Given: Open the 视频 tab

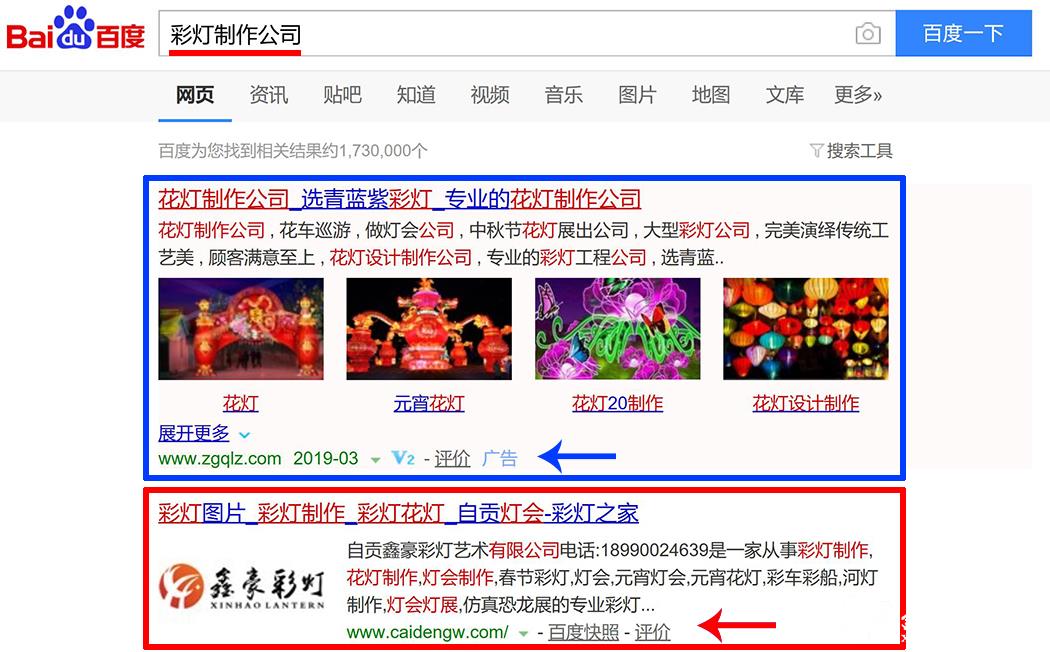Looking at the screenshot, I should coord(490,95).
